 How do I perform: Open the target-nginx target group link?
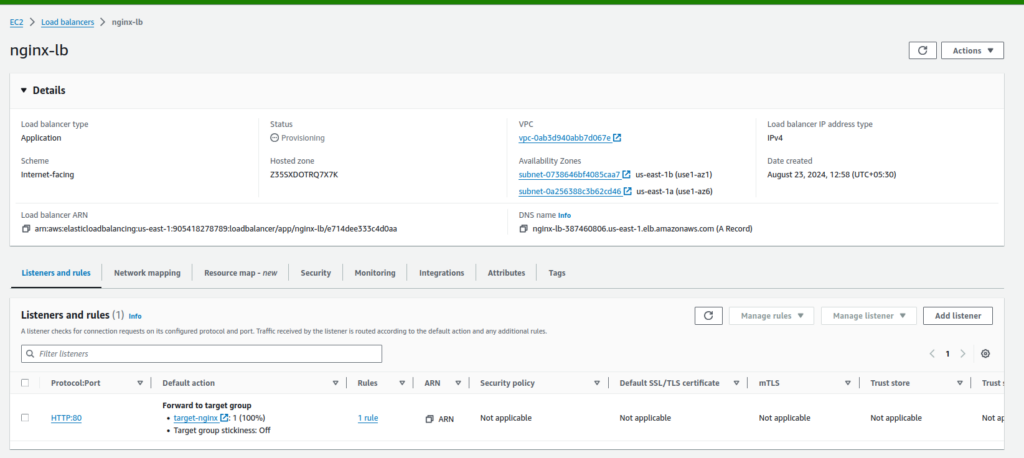[195, 418]
